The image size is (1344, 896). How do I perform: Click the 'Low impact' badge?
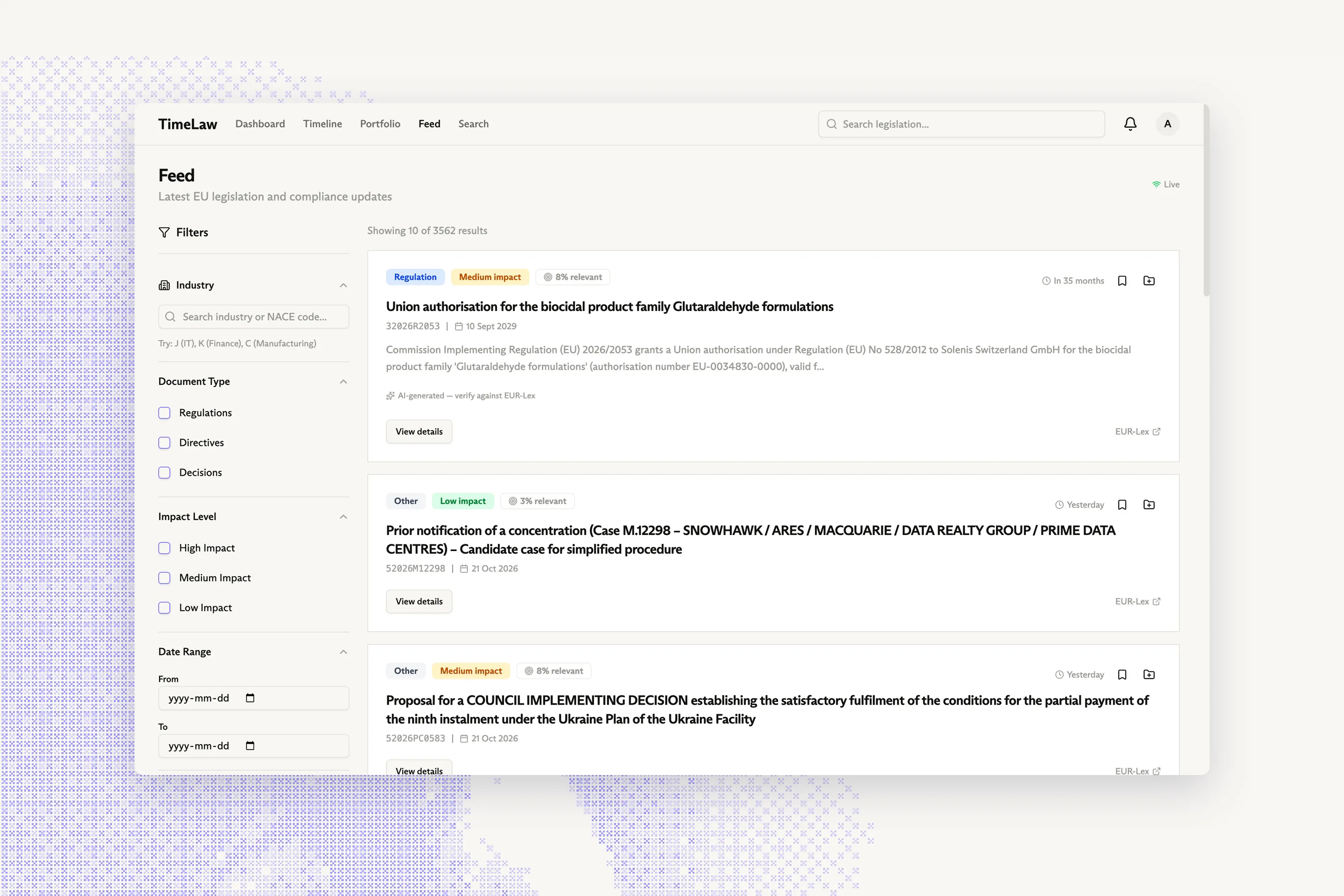[463, 501]
